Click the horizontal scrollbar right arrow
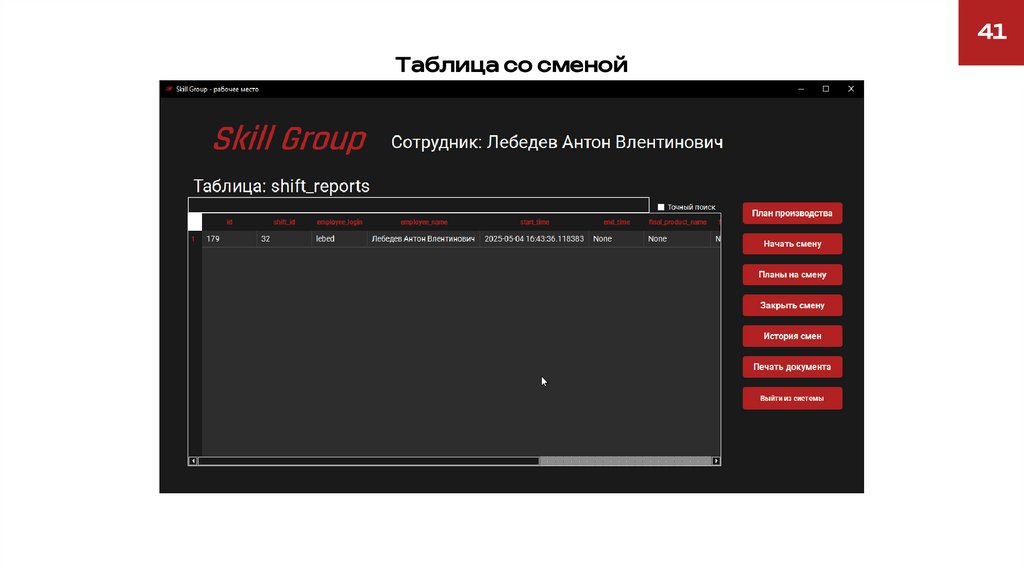Image resolution: width=1024 pixels, height=574 pixels. coord(716,461)
